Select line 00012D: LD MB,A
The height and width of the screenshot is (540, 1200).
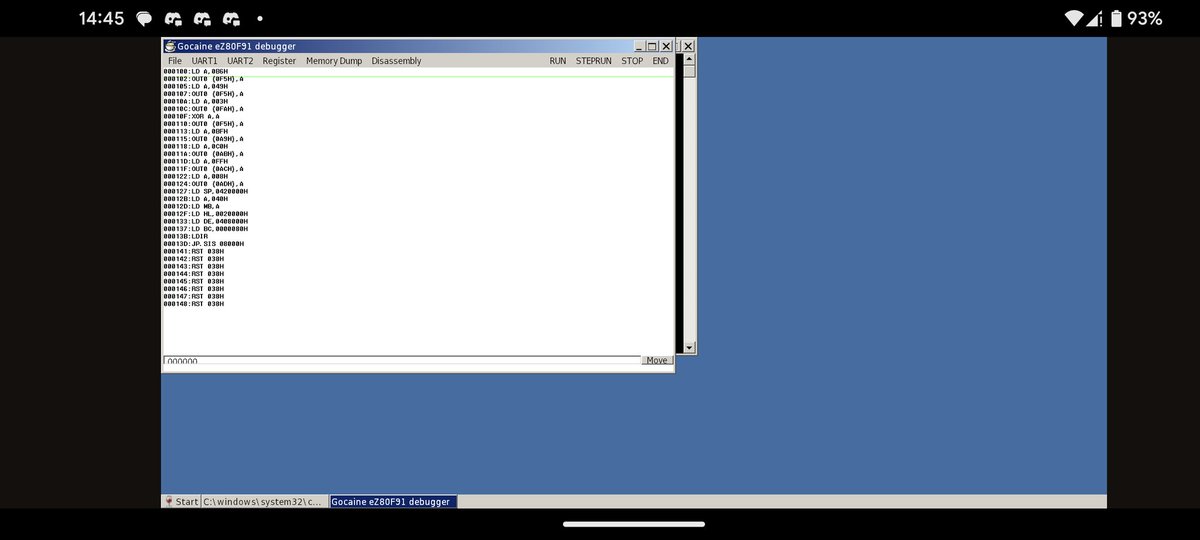tap(192, 206)
